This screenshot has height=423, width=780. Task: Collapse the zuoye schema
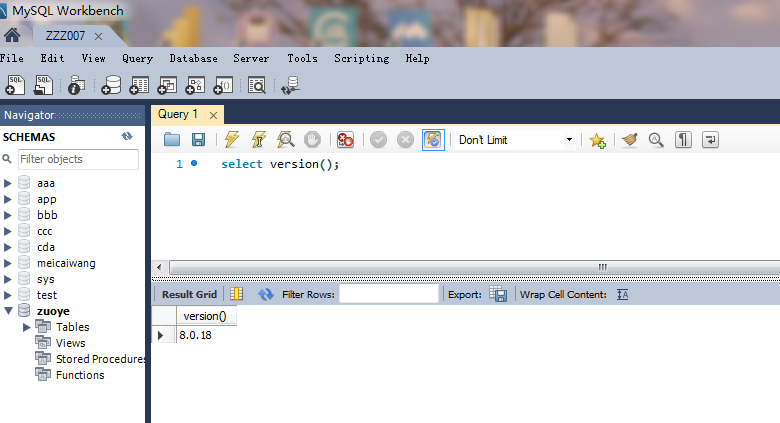click(x=8, y=311)
